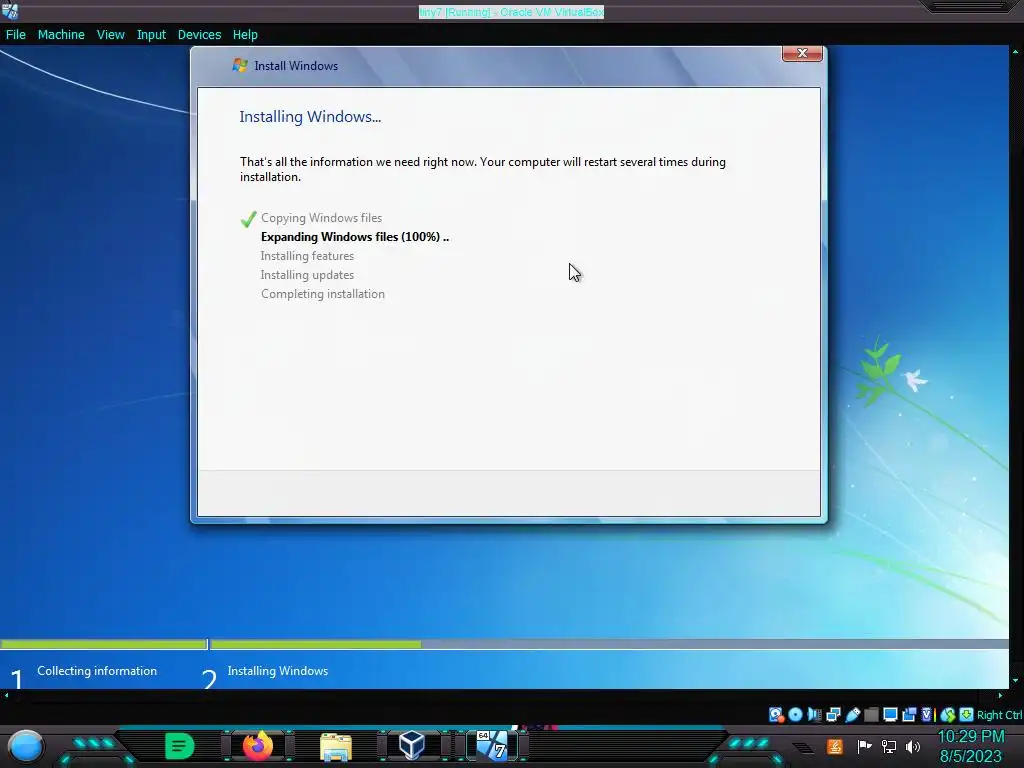Image resolution: width=1024 pixels, height=768 pixels.
Task: Click the keyboard capture green arrow icon
Action: tap(967, 714)
